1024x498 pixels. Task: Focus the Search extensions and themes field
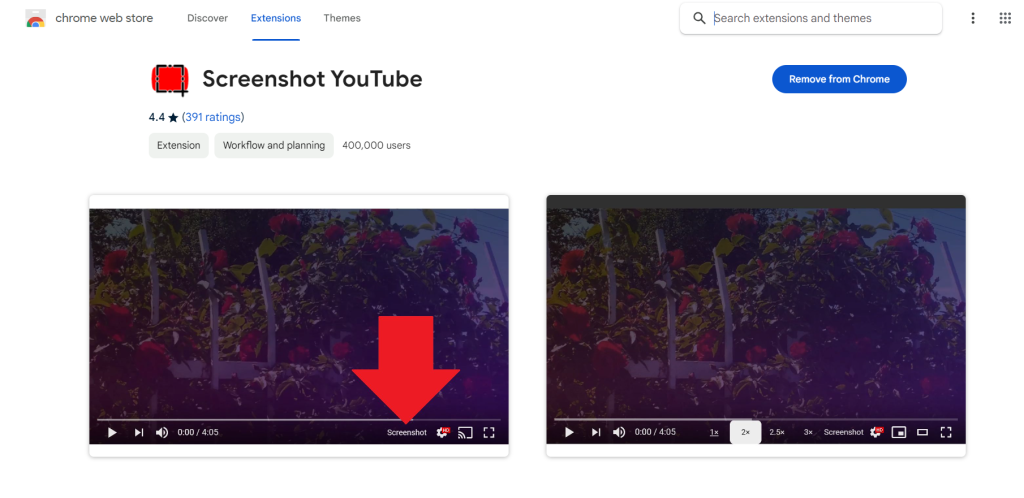(x=810, y=18)
